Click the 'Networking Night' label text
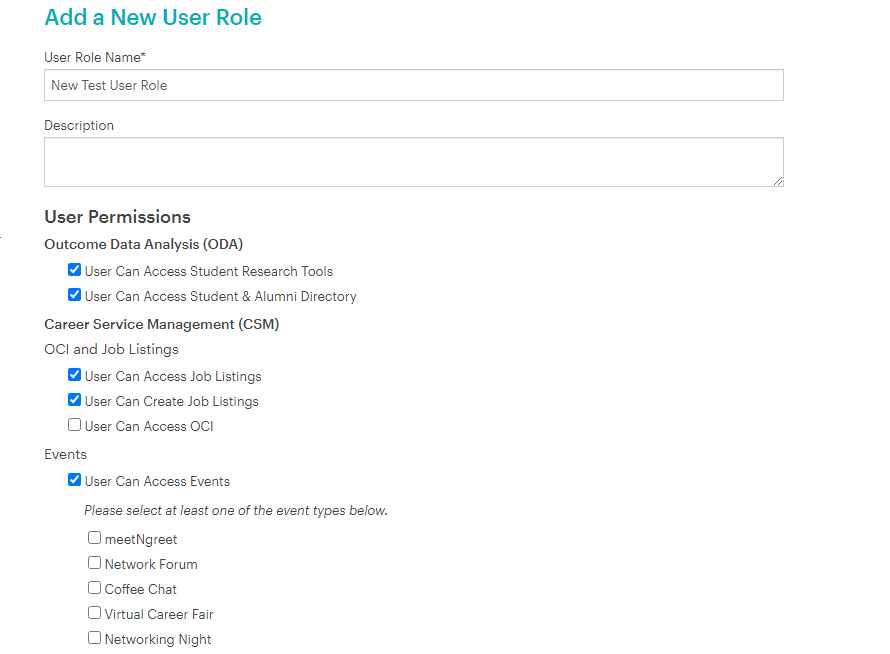Viewport: 890px width, 654px height. pyautogui.click(x=158, y=639)
